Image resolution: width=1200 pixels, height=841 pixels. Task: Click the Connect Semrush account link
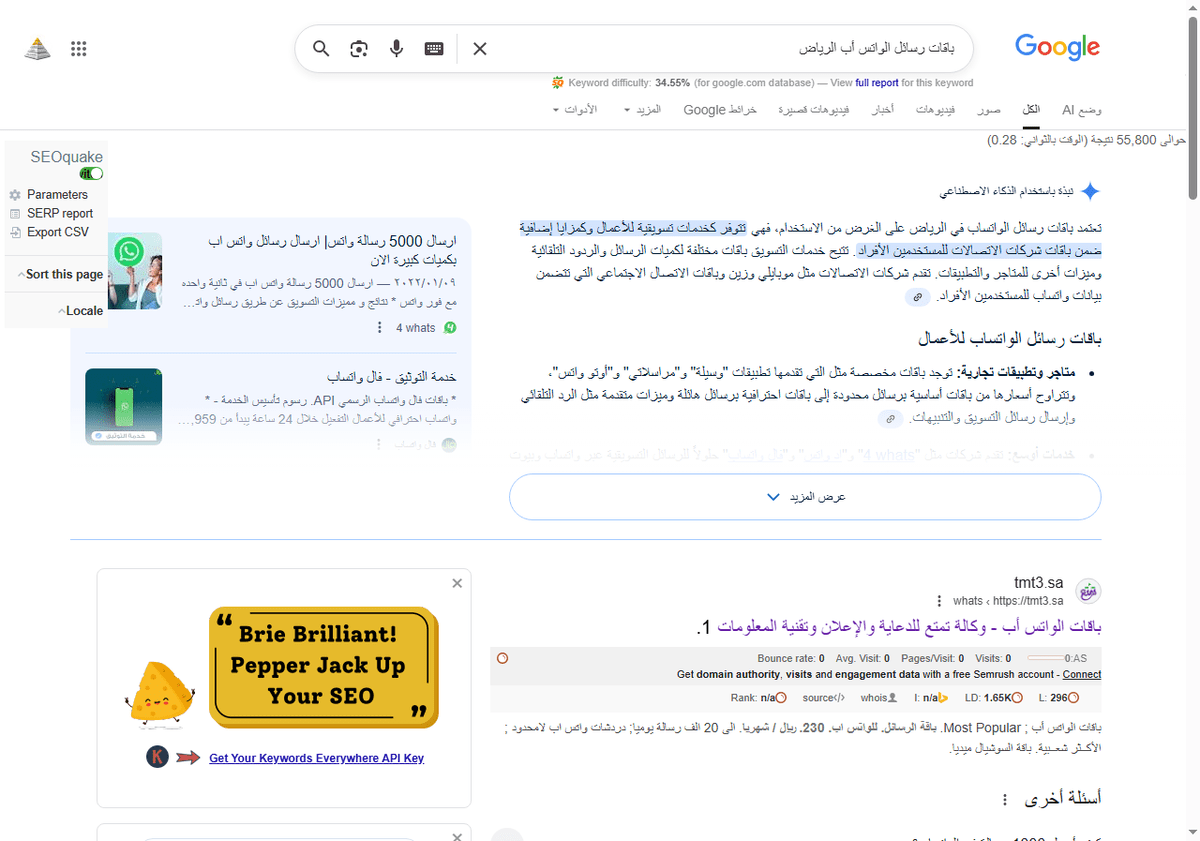point(1082,674)
